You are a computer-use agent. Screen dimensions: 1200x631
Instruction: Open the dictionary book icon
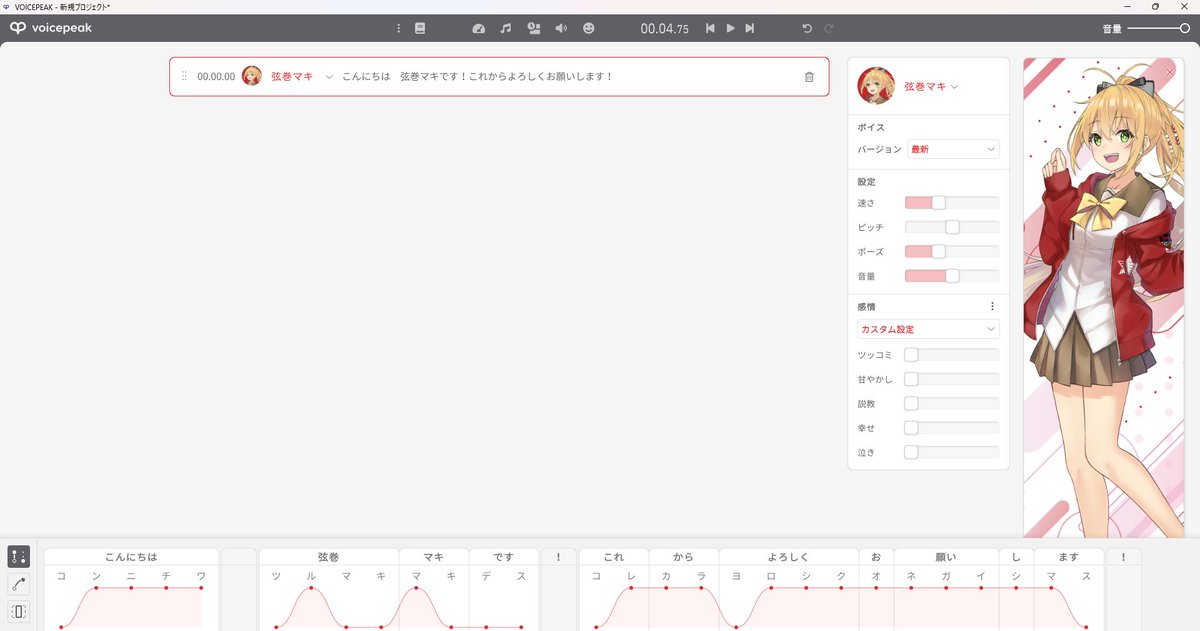click(x=420, y=28)
